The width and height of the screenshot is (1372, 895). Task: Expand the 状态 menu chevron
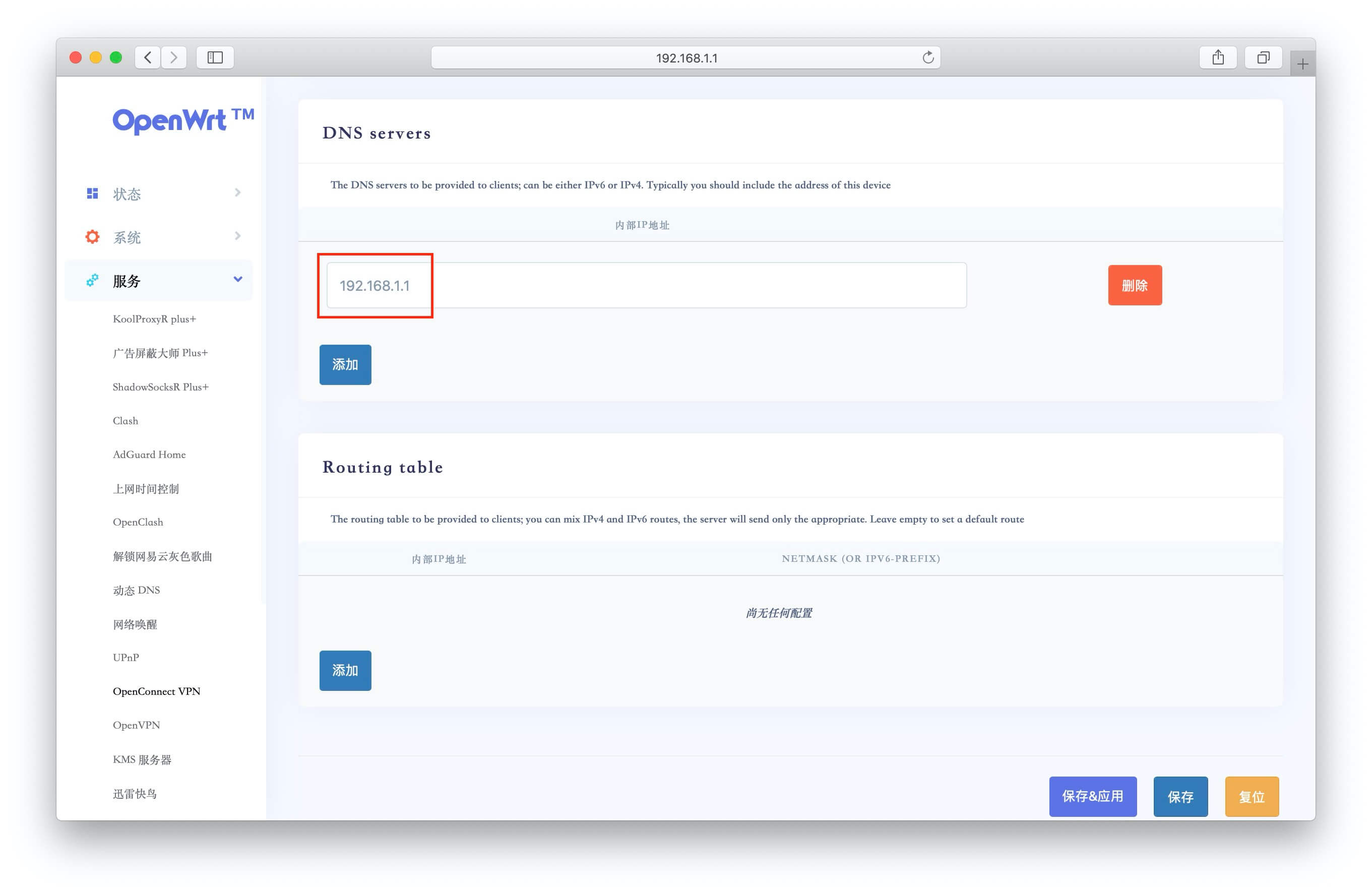tap(237, 193)
